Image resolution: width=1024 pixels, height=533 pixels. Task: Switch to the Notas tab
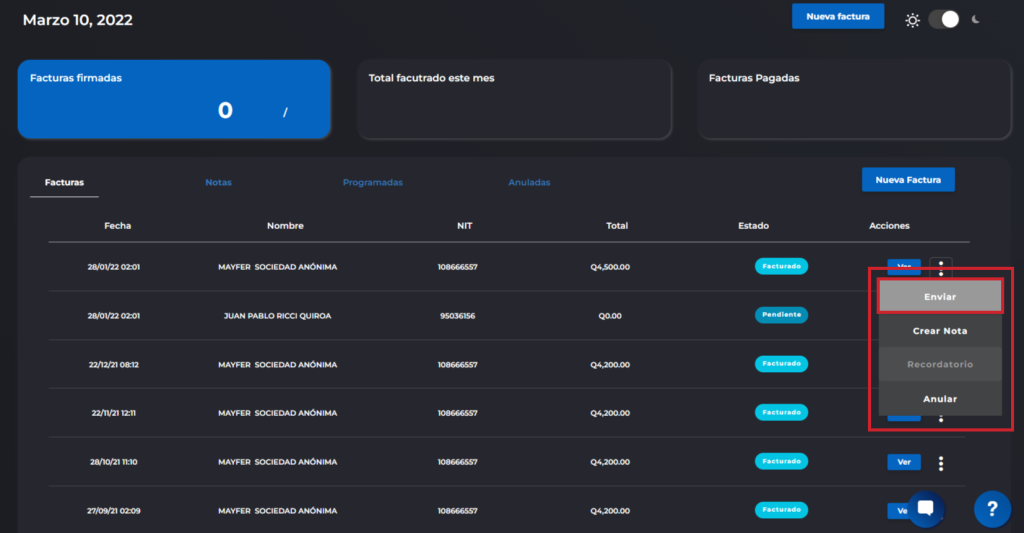pyautogui.click(x=218, y=183)
